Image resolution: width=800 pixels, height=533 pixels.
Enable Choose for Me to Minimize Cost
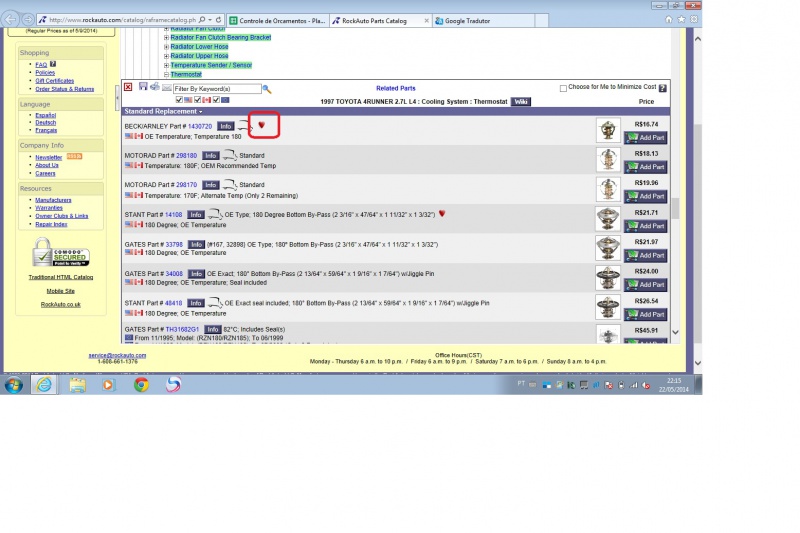point(563,88)
